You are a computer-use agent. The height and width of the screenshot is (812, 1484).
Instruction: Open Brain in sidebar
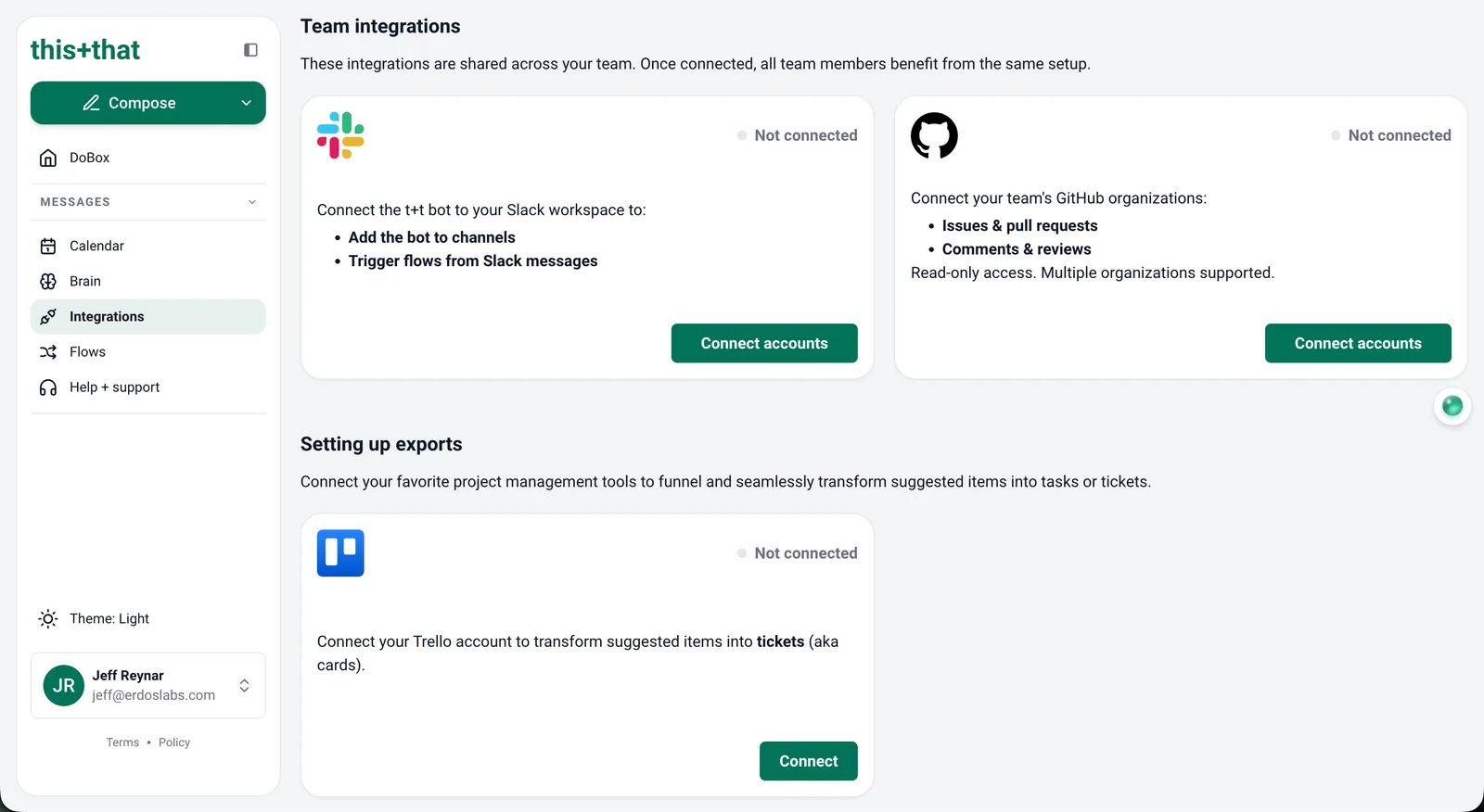pyautogui.click(x=148, y=281)
